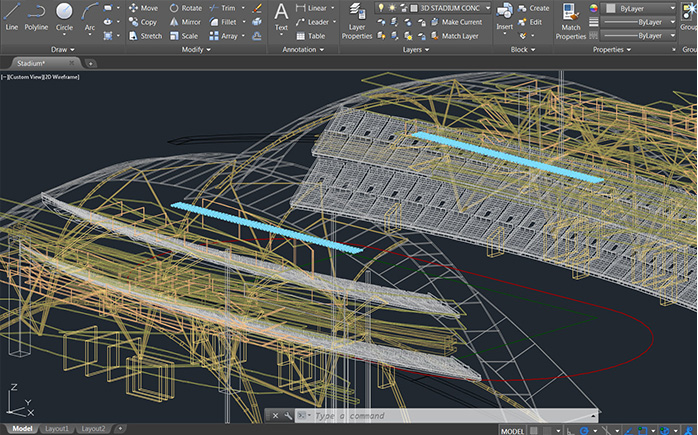The width and height of the screenshot is (698, 435).
Task: Activate the Polyline tool
Action: click(36, 16)
